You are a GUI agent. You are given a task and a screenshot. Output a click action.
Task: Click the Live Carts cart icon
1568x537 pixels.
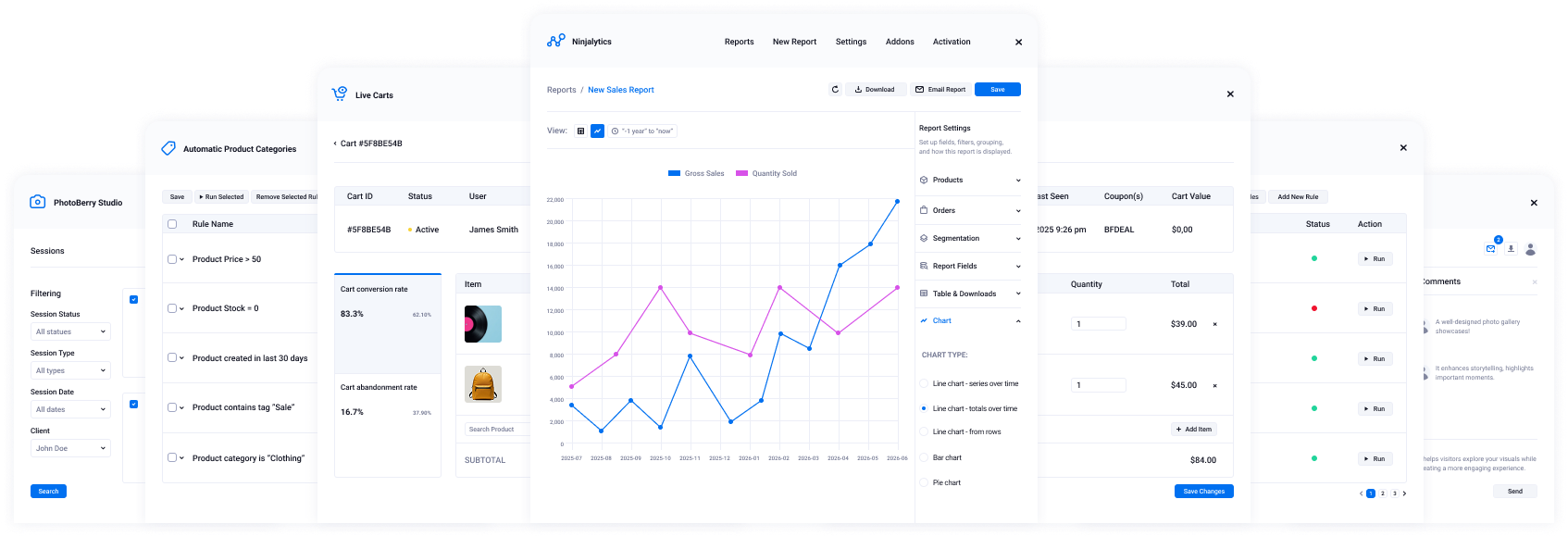(340, 94)
